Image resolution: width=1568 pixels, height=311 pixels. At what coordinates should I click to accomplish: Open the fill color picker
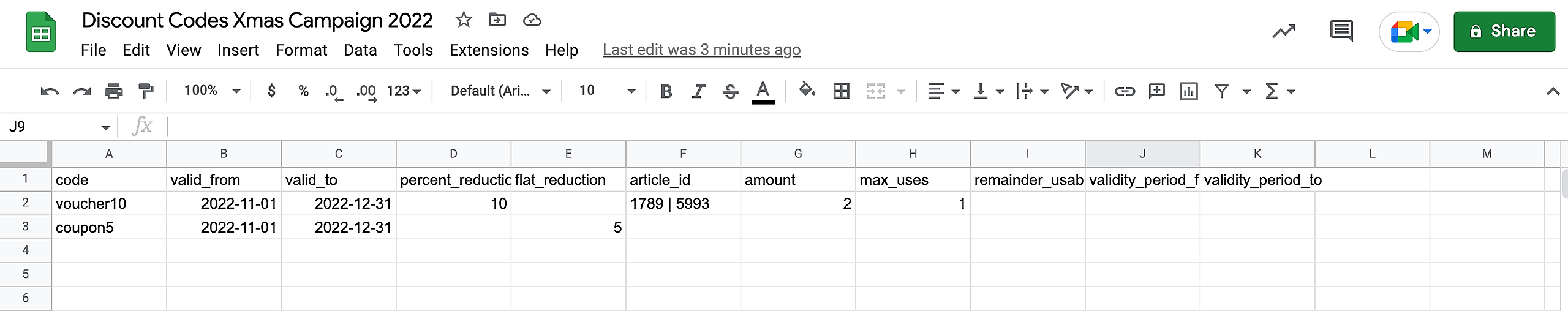click(807, 91)
